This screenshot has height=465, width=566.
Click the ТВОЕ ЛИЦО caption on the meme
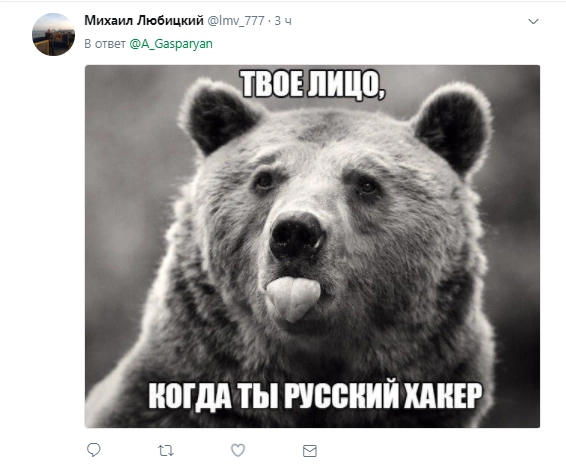coord(313,84)
